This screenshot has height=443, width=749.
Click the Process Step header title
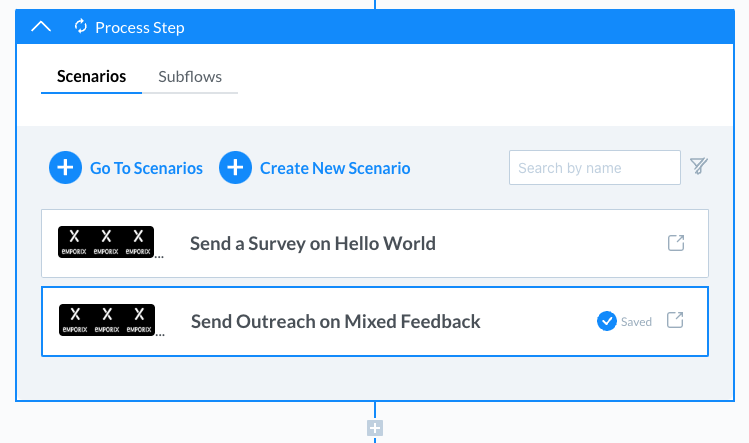139,28
